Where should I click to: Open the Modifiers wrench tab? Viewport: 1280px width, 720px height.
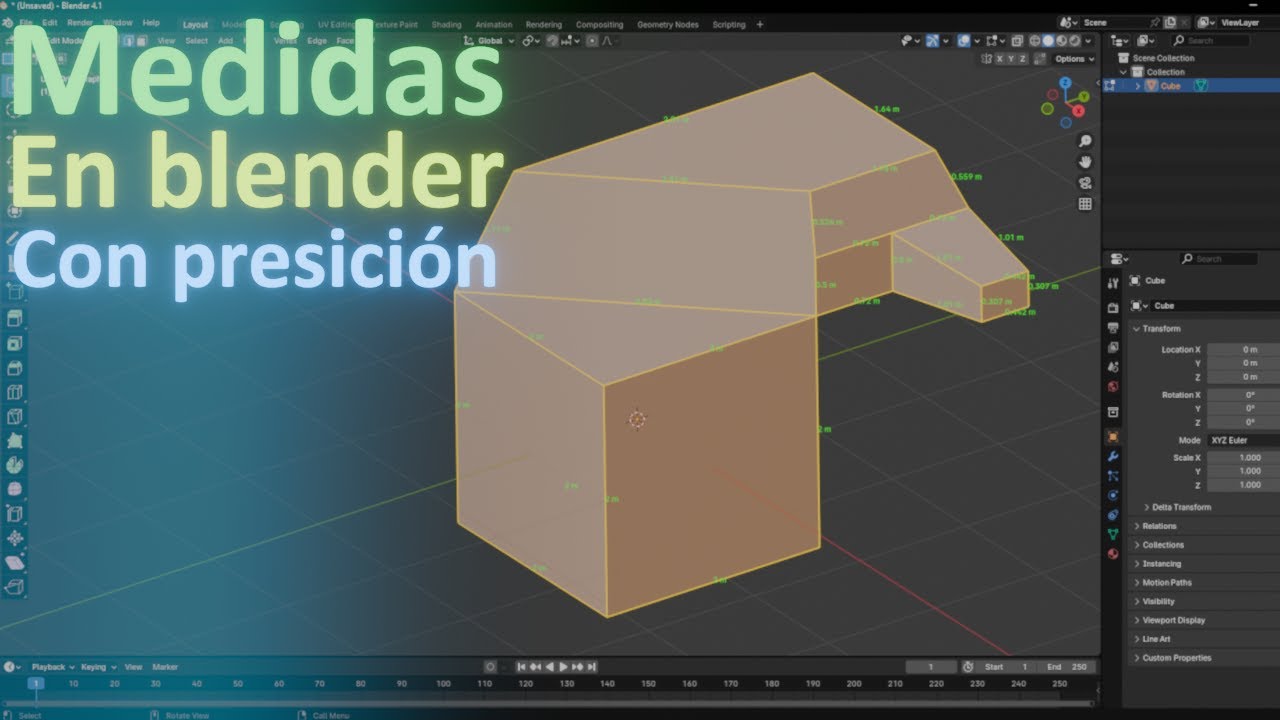click(x=1113, y=456)
